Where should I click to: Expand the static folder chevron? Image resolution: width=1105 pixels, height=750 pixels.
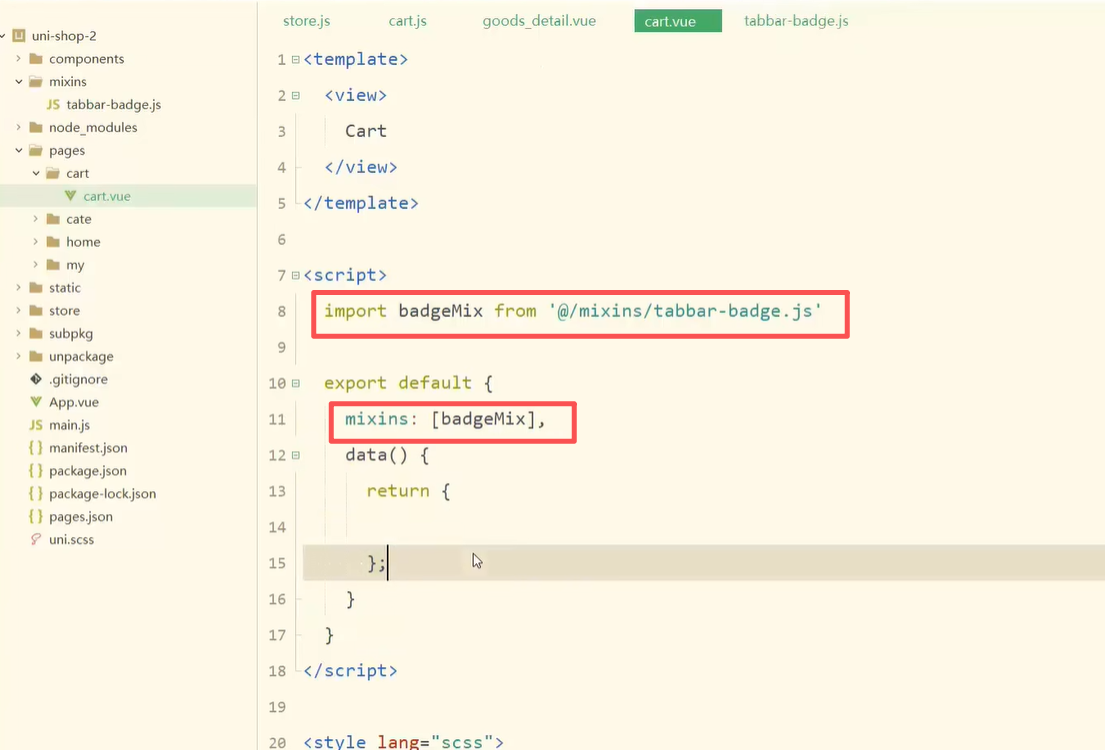tap(19, 288)
